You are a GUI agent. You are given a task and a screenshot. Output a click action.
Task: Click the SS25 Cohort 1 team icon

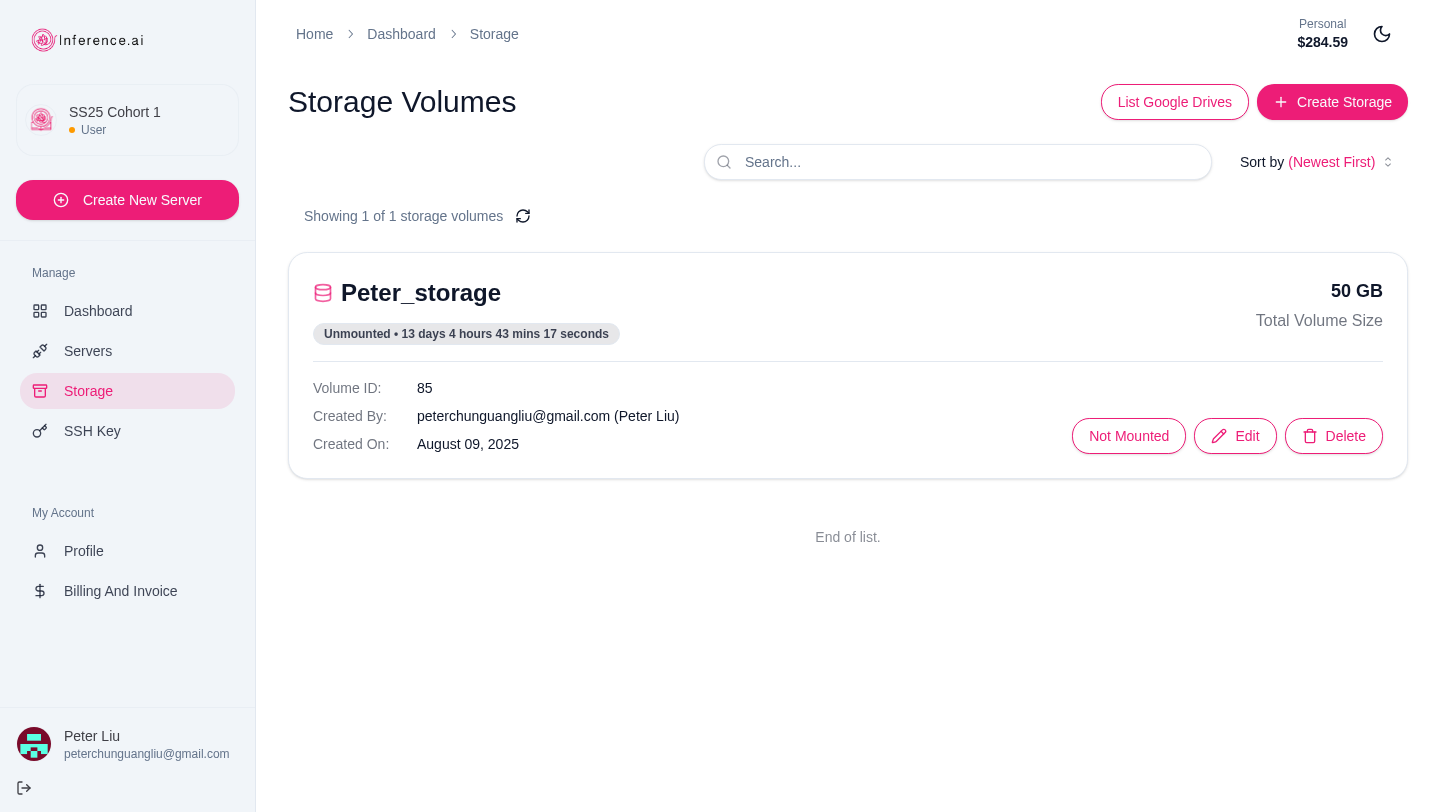(x=41, y=120)
